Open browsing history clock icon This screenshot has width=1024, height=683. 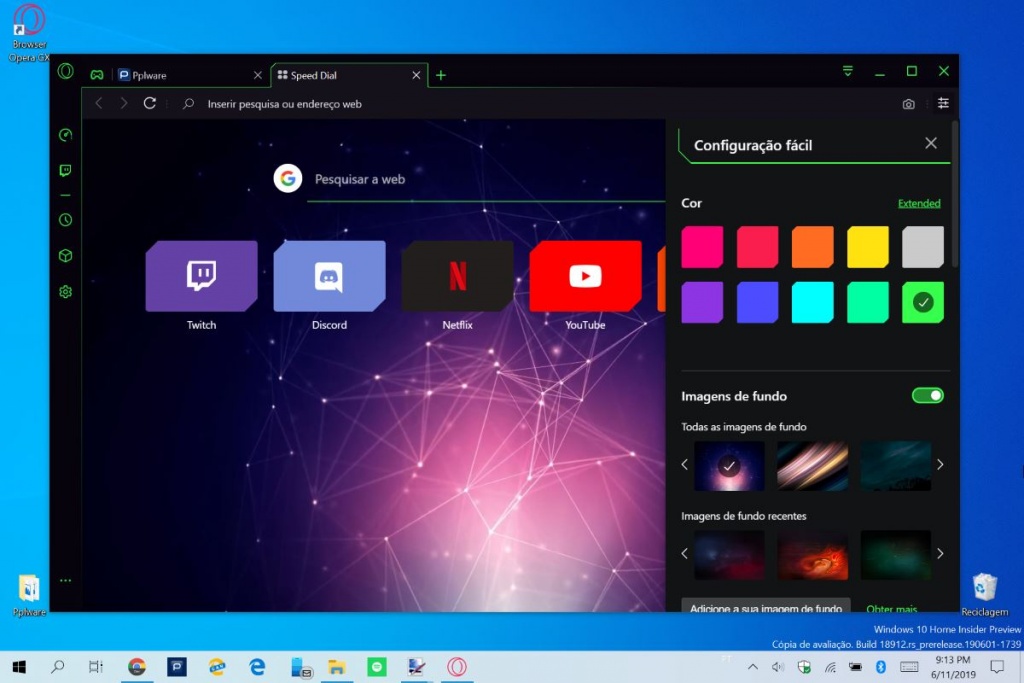[x=65, y=220]
